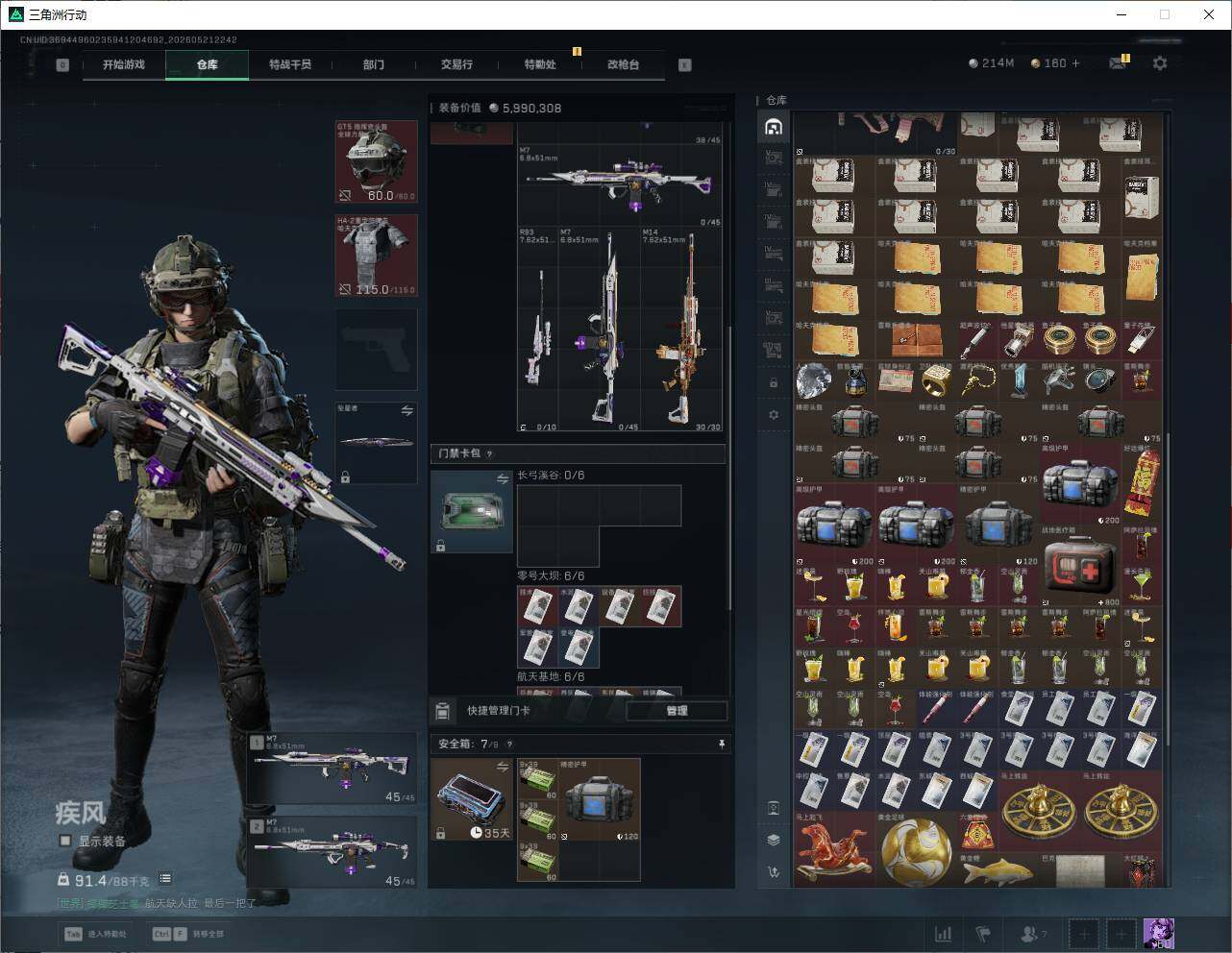Click the 长弓溪谷: 0/6 label

(x=551, y=476)
